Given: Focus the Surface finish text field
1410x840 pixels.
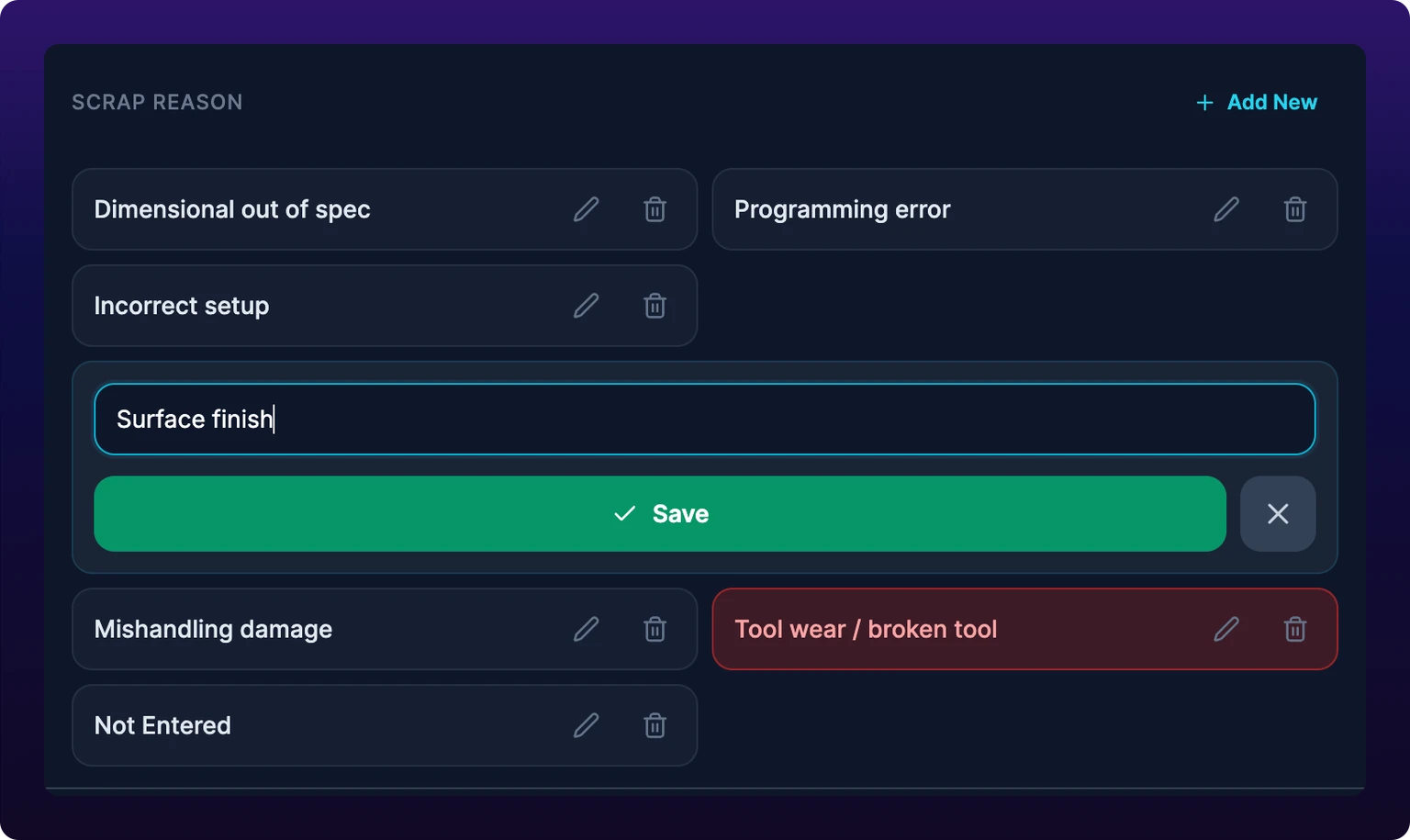Looking at the screenshot, I should (x=705, y=419).
